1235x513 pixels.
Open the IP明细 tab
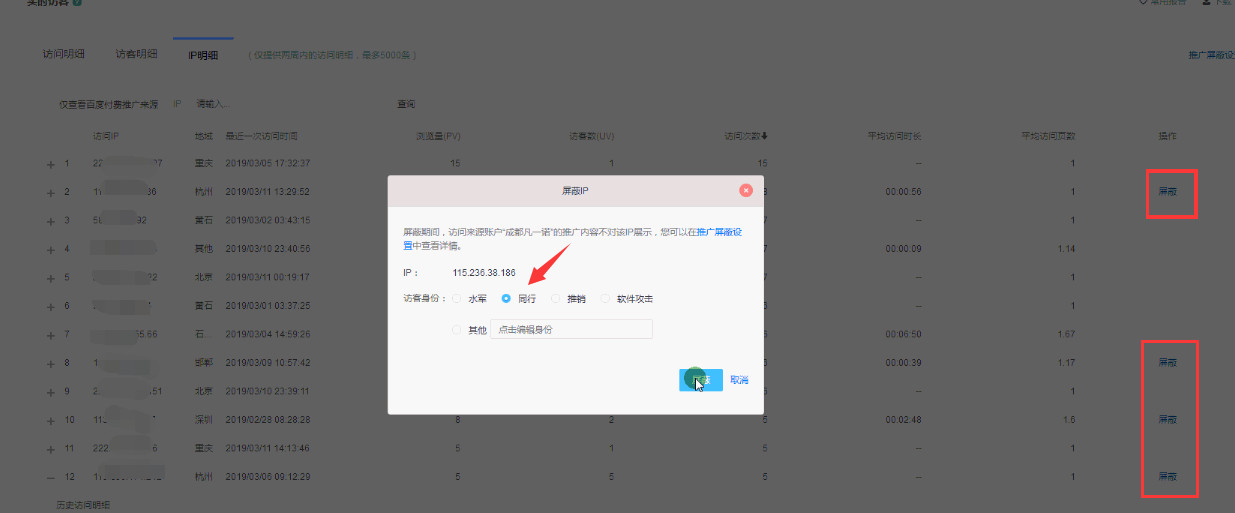[203, 55]
